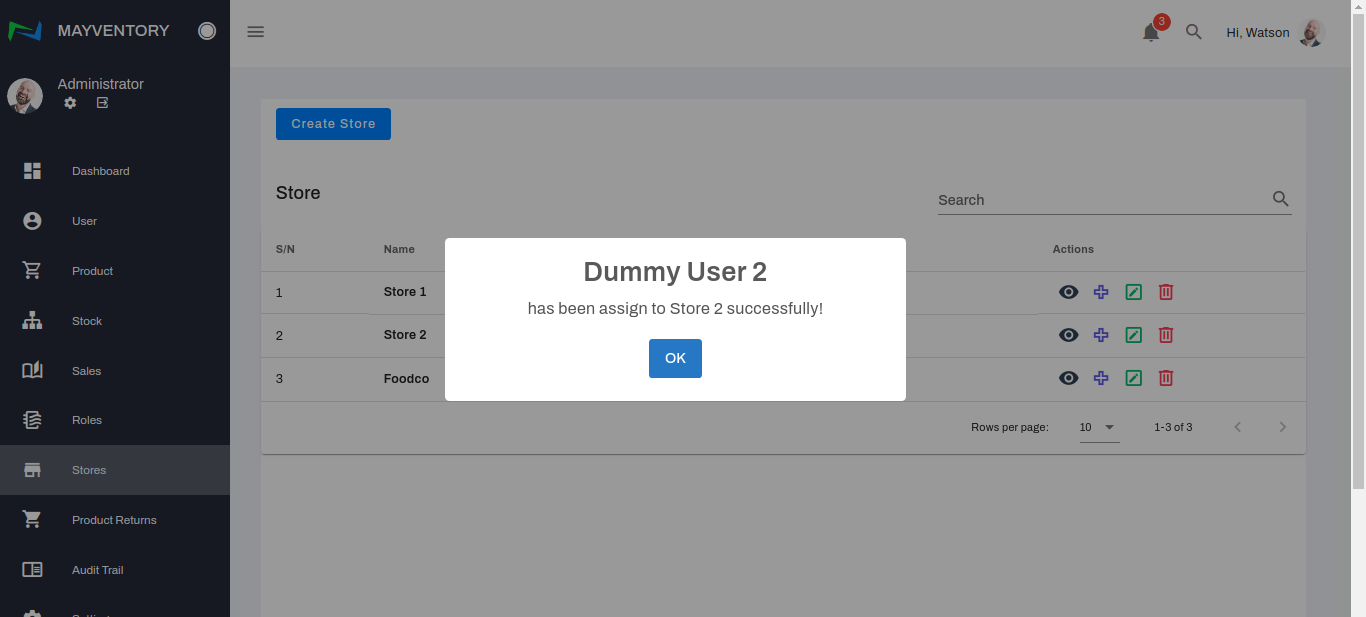Navigate to Product Returns in sidebar
Image resolution: width=1366 pixels, height=617 pixels.
[x=114, y=520]
